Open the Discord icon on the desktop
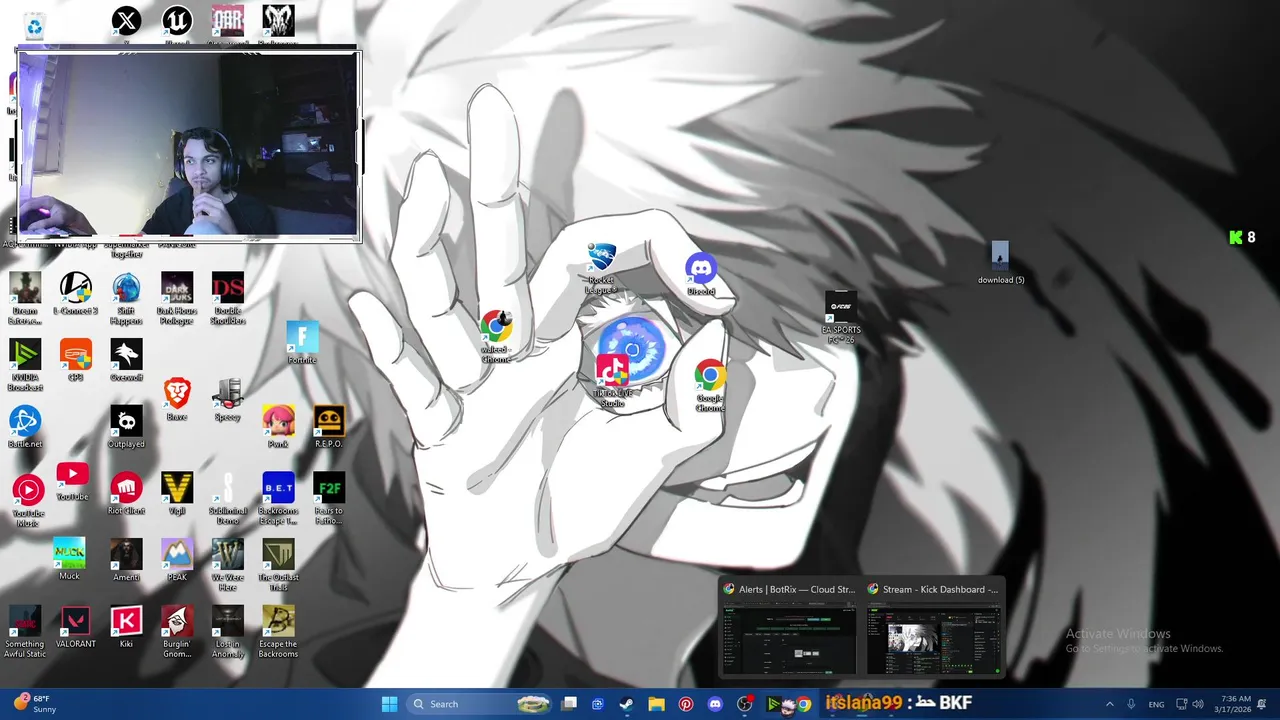The height and width of the screenshot is (720, 1280). [701, 274]
